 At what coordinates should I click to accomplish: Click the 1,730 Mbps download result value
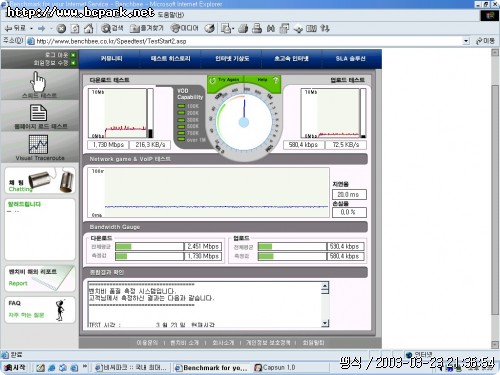pos(108,145)
